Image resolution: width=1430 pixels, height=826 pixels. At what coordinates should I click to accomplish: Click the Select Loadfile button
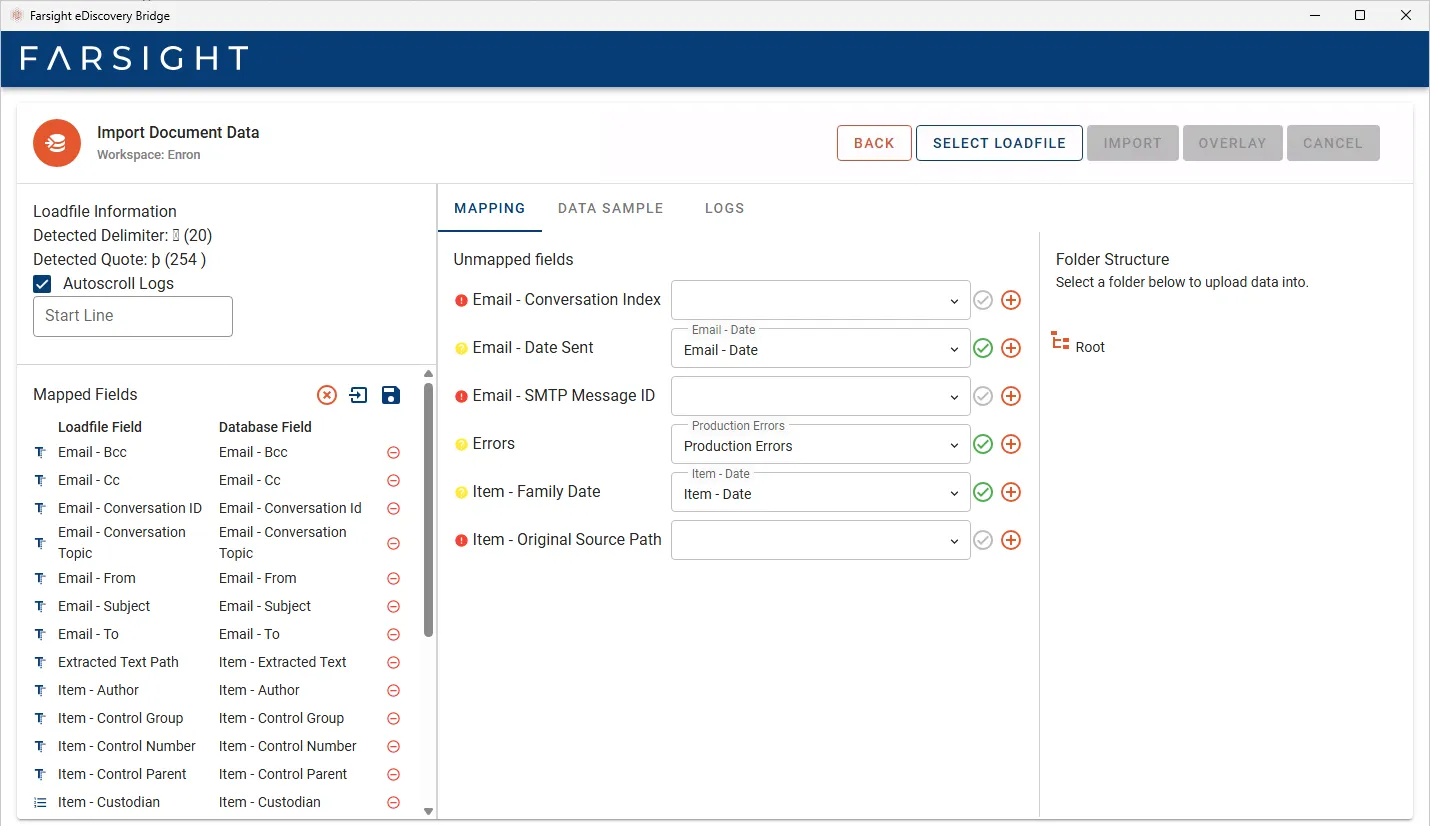[x=999, y=143]
